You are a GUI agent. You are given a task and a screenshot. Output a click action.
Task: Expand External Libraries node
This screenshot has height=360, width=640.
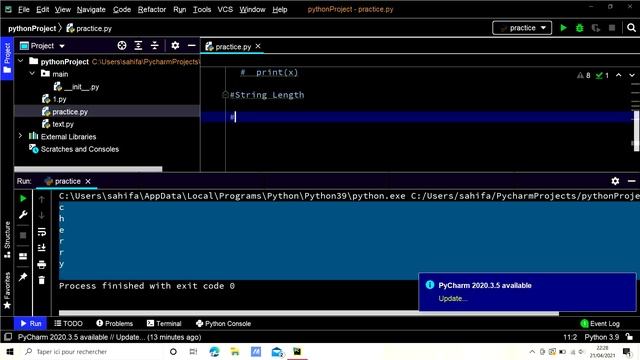pos(20,136)
